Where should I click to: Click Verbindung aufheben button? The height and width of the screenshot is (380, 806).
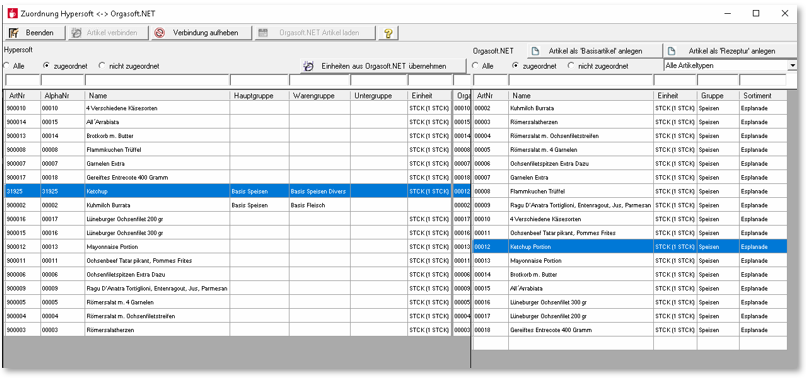tap(202, 33)
